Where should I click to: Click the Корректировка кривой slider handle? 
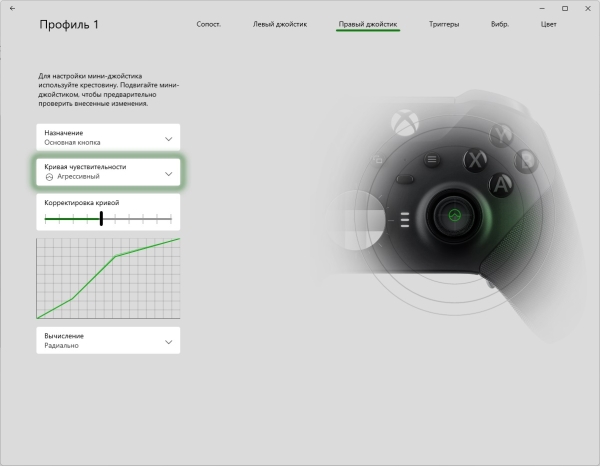[x=101, y=218]
